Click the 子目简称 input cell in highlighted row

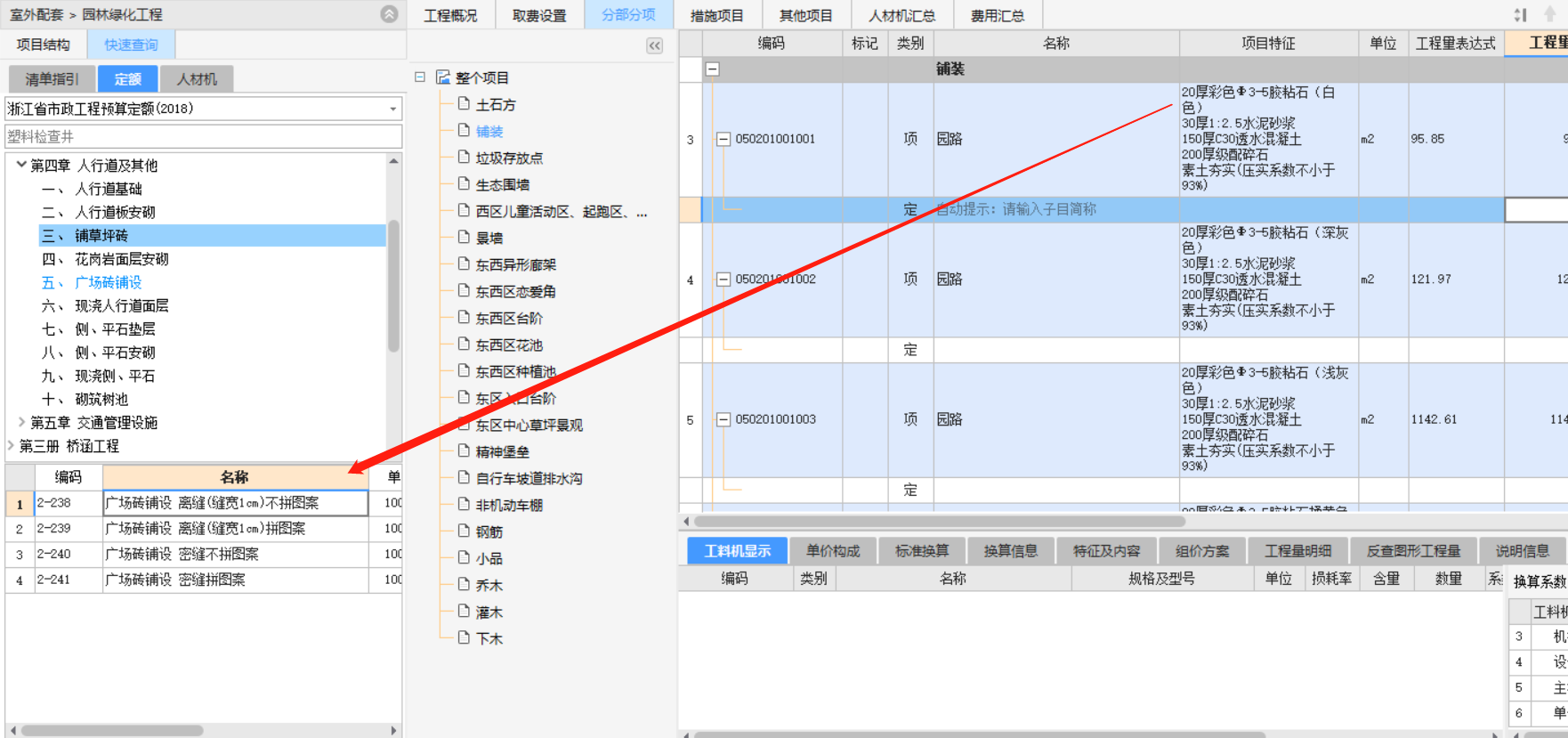1056,209
